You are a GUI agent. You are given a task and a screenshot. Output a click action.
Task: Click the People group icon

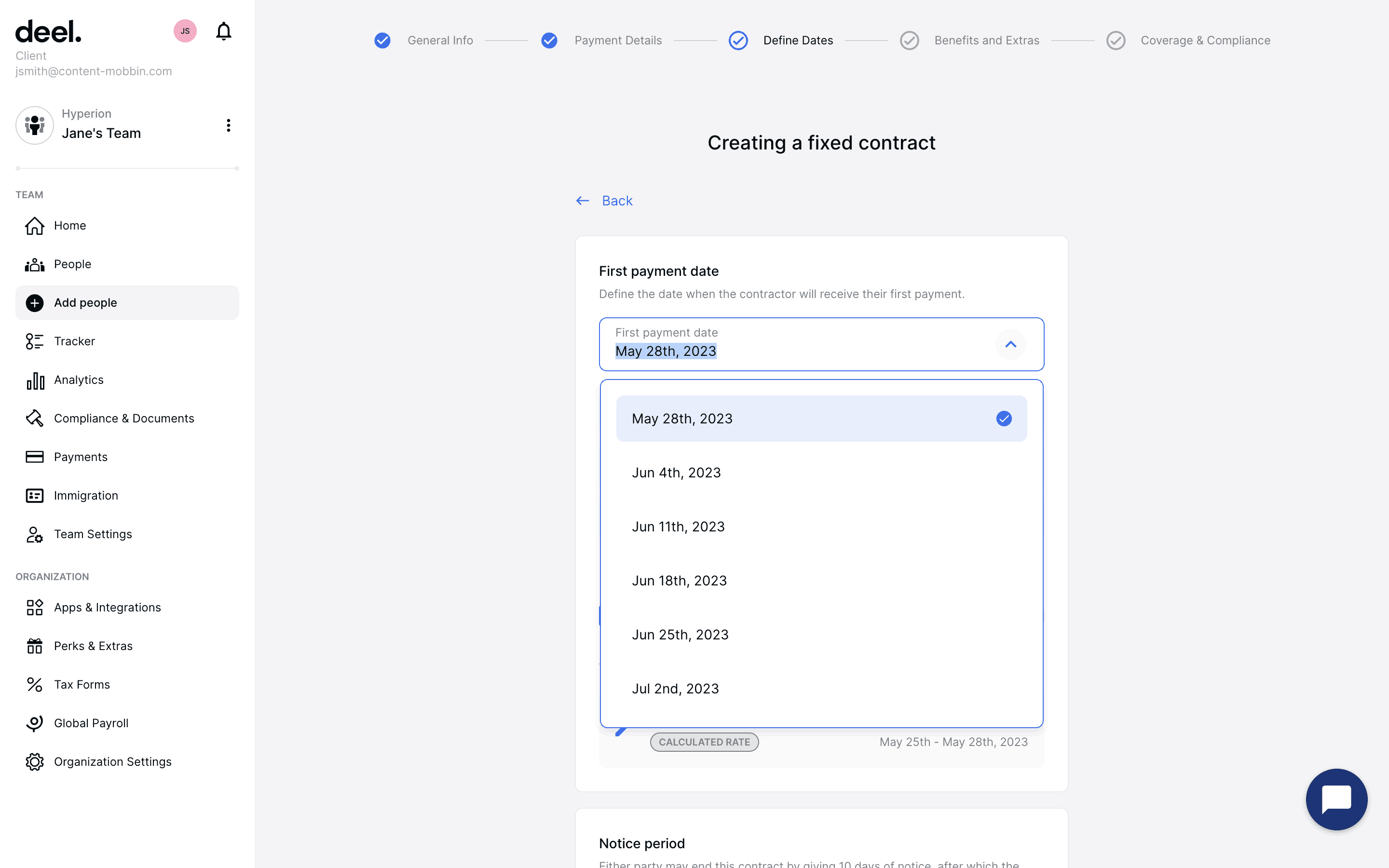coord(34,264)
